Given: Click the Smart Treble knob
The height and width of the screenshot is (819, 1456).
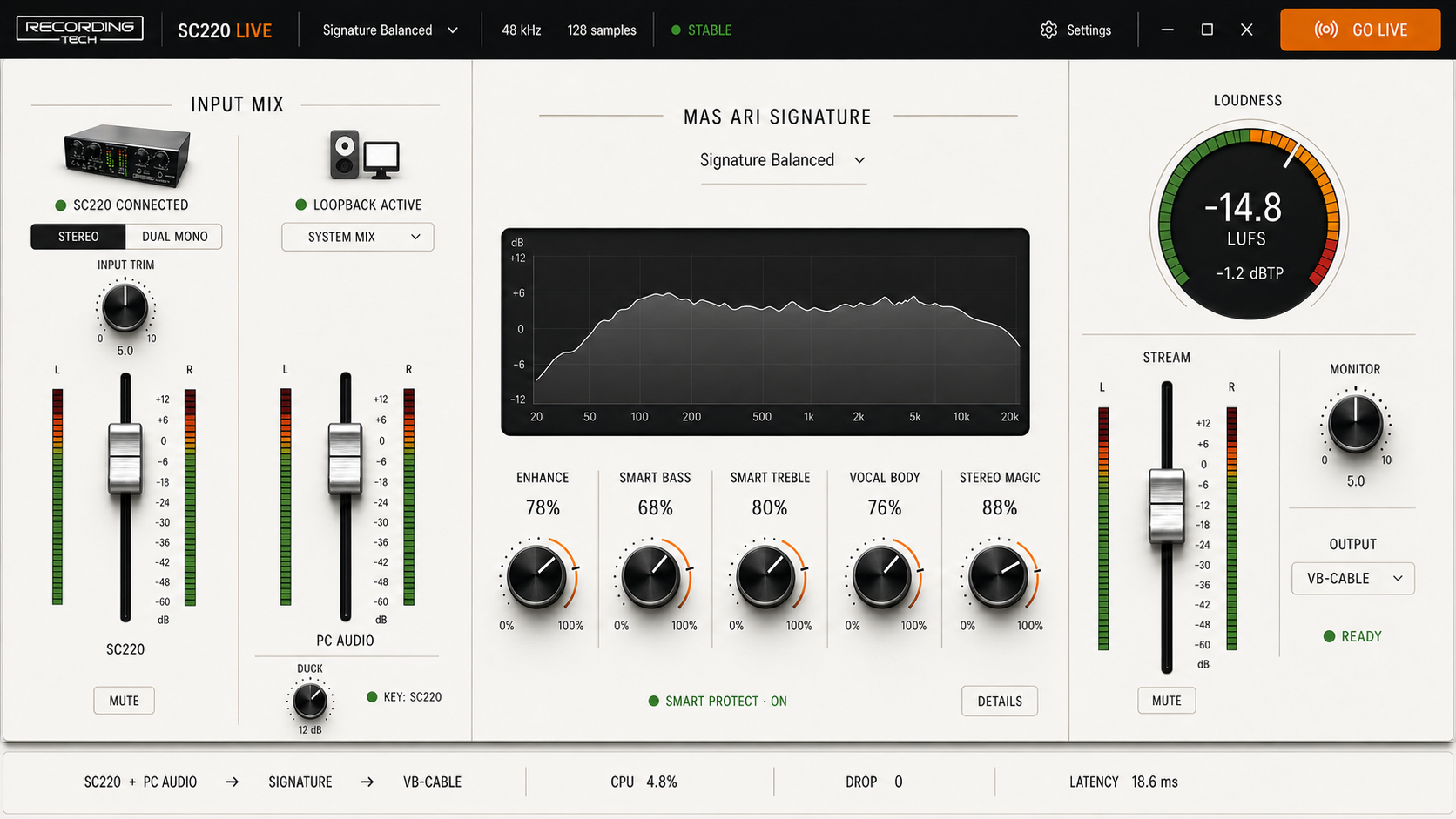Looking at the screenshot, I should (767, 574).
